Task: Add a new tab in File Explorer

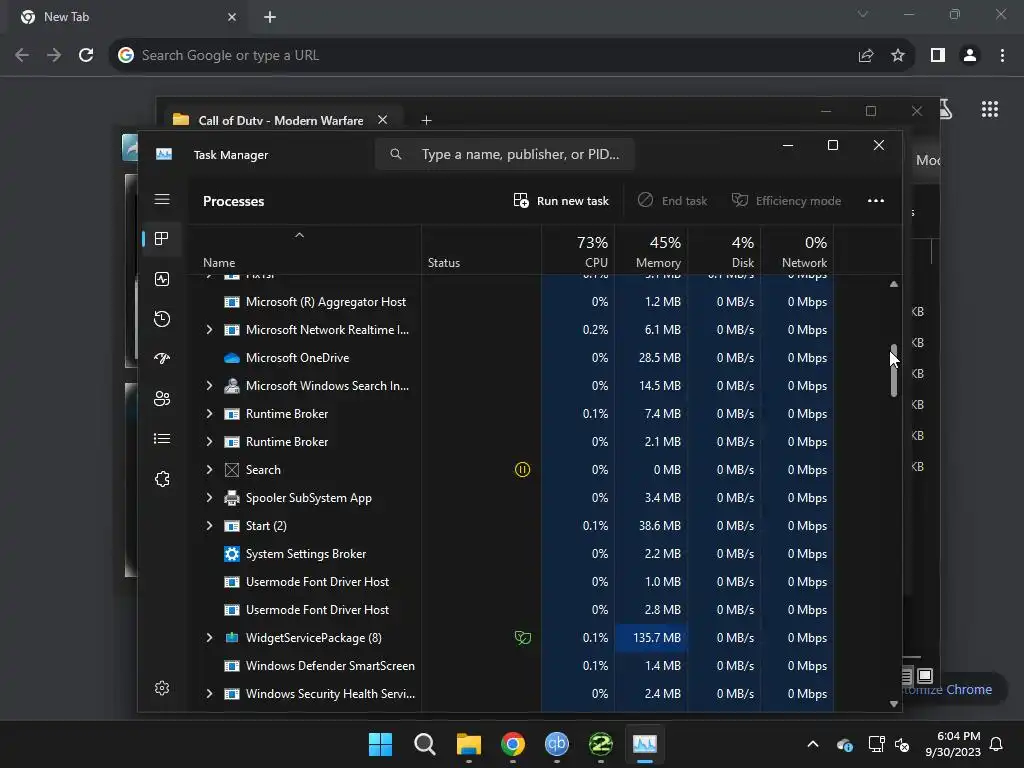Action: 426,120
